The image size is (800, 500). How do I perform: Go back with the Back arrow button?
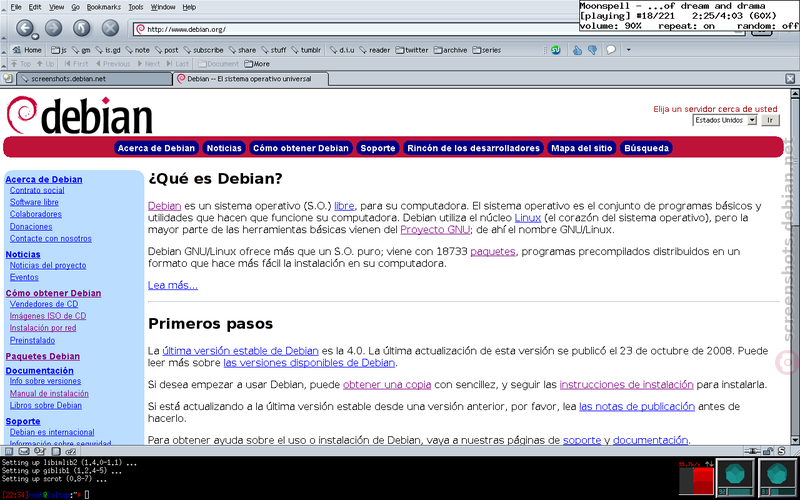[x=24, y=28]
